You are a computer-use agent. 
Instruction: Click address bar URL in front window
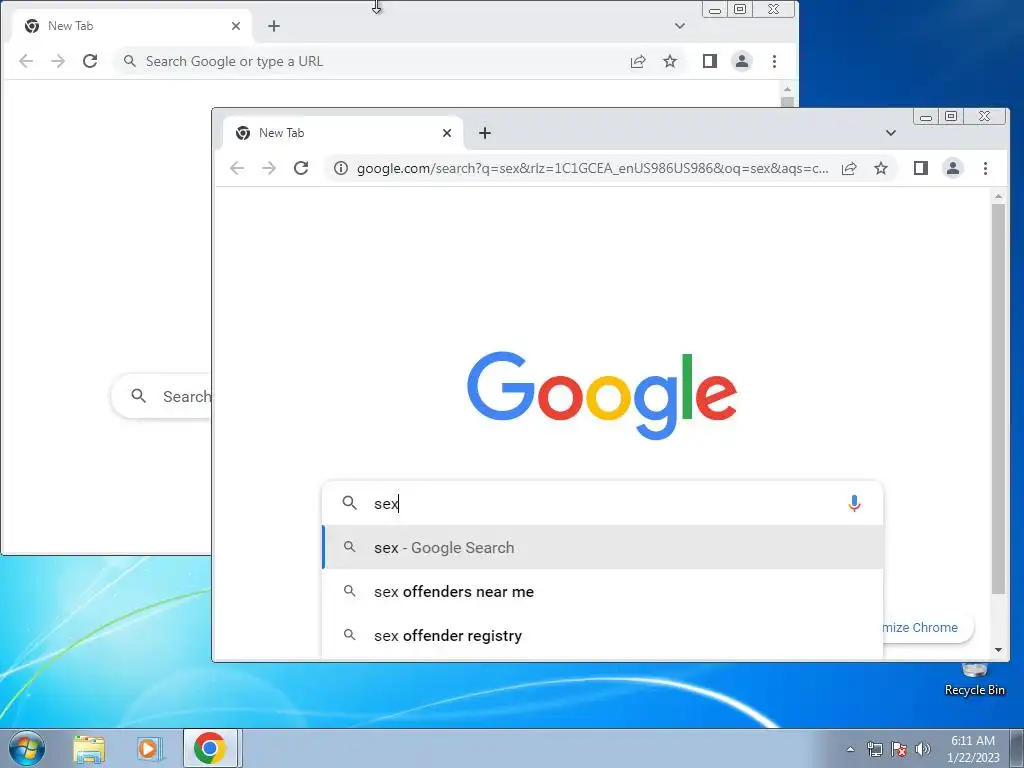[592, 168]
